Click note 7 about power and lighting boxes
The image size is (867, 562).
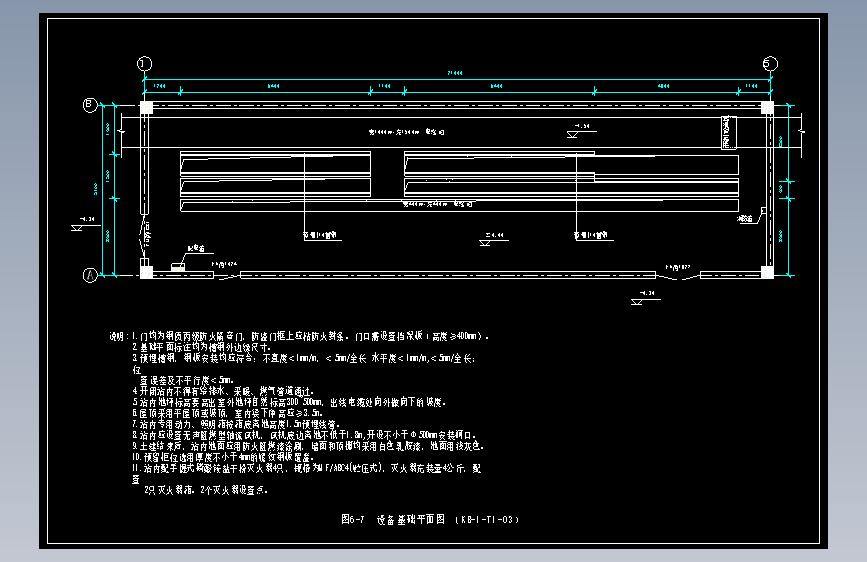(236, 424)
